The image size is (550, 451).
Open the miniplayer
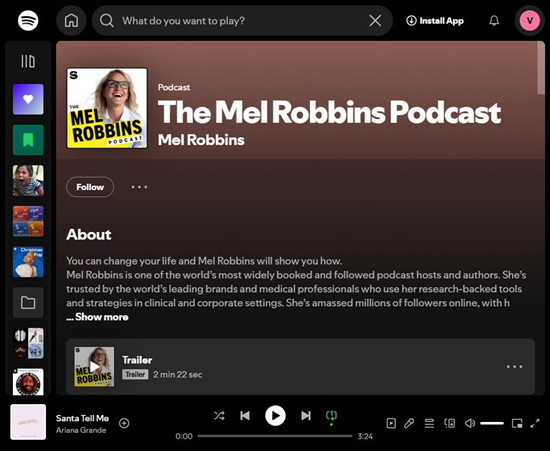coord(517,423)
